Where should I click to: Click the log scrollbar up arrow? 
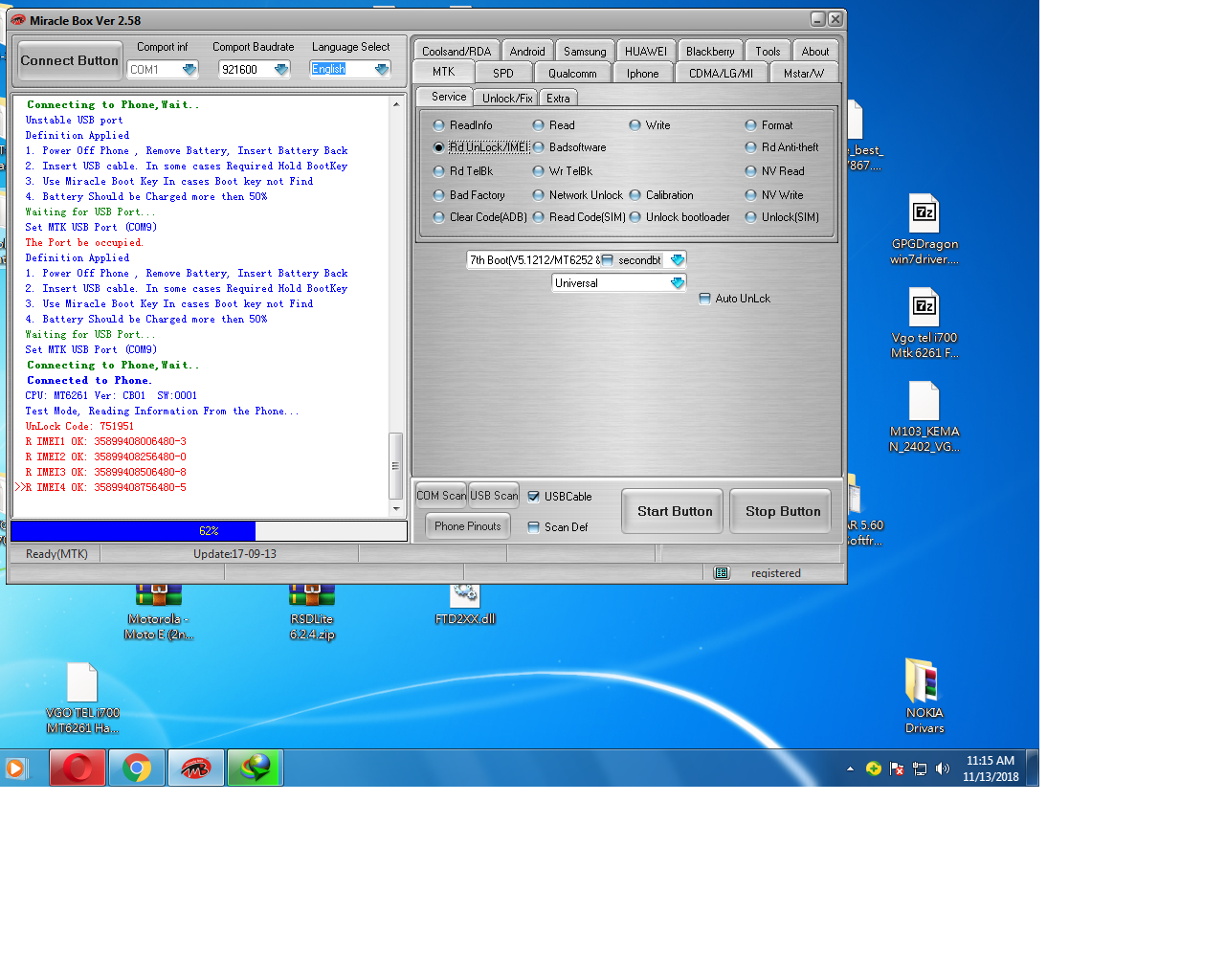coord(396,104)
